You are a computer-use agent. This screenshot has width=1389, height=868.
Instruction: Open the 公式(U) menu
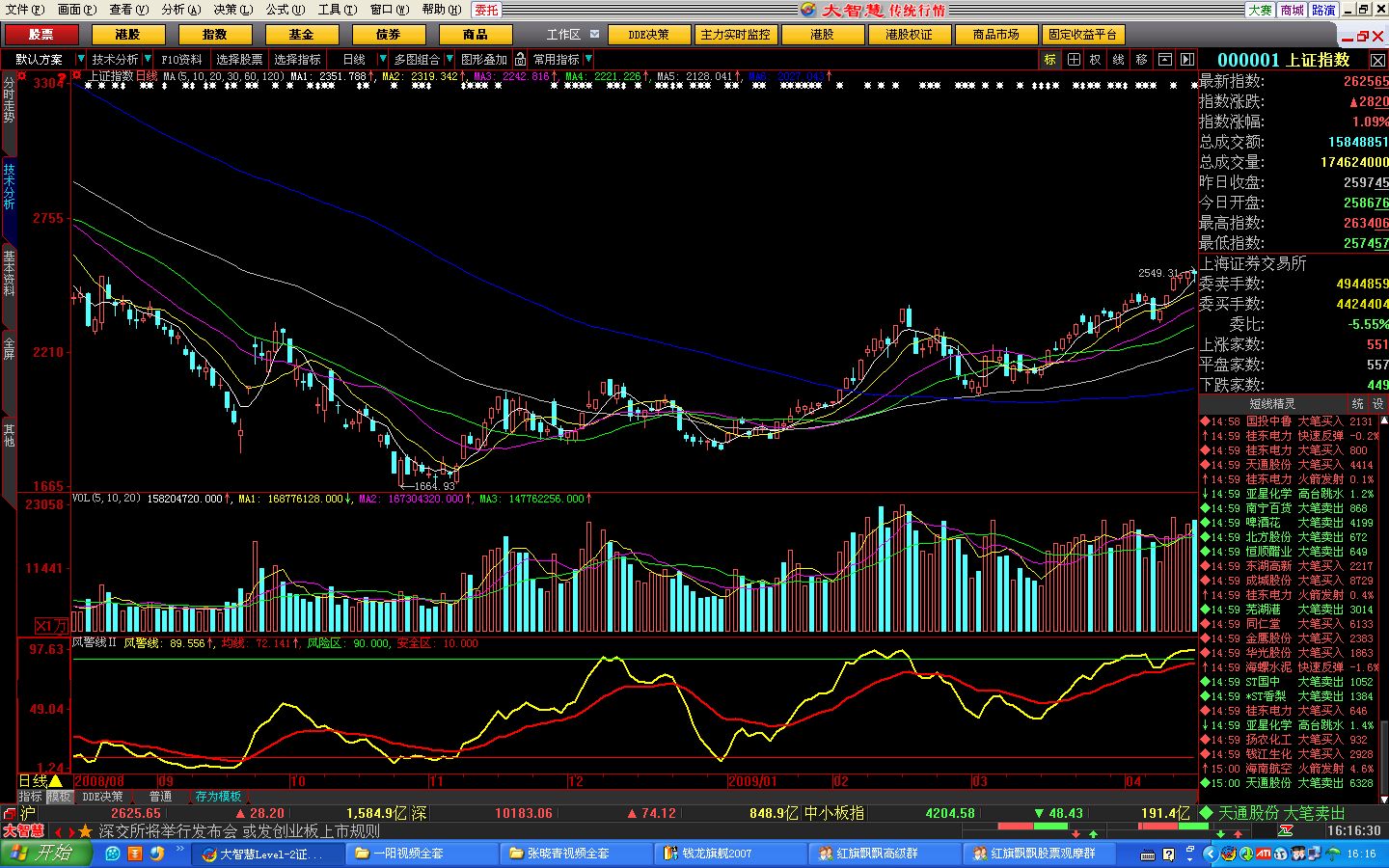(x=285, y=10)
